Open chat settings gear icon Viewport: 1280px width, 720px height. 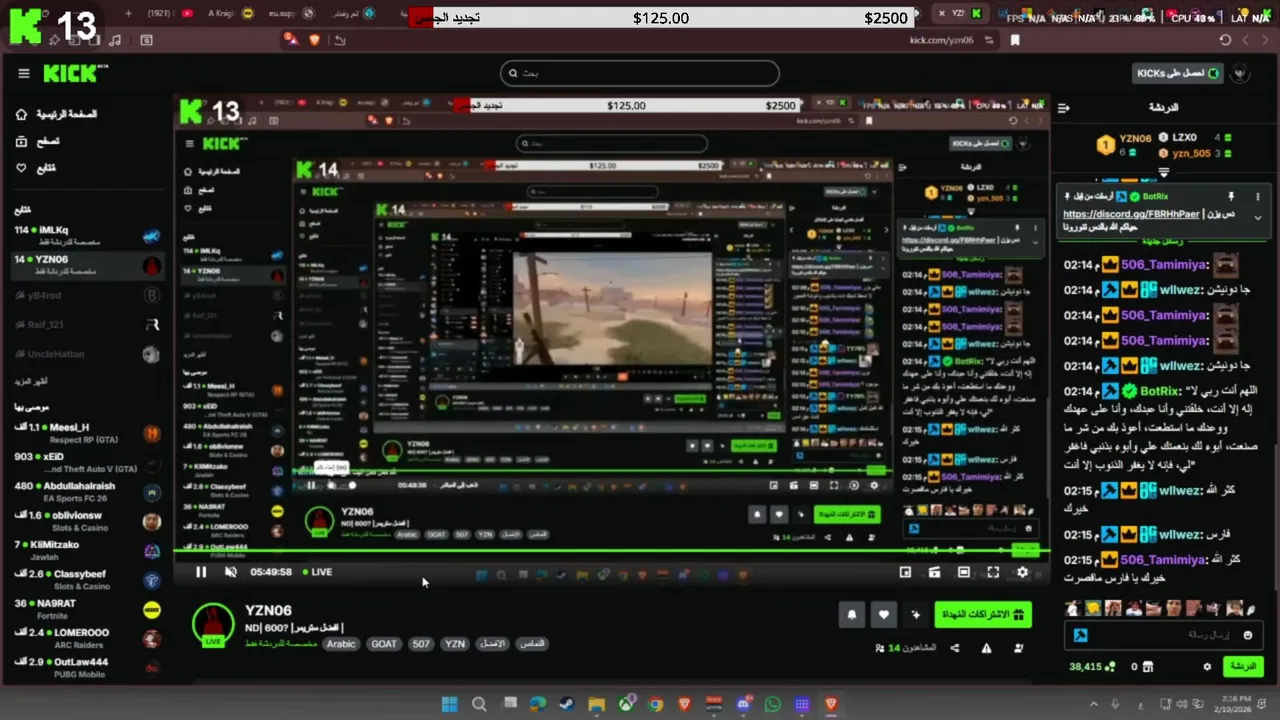coord(1207,667)
